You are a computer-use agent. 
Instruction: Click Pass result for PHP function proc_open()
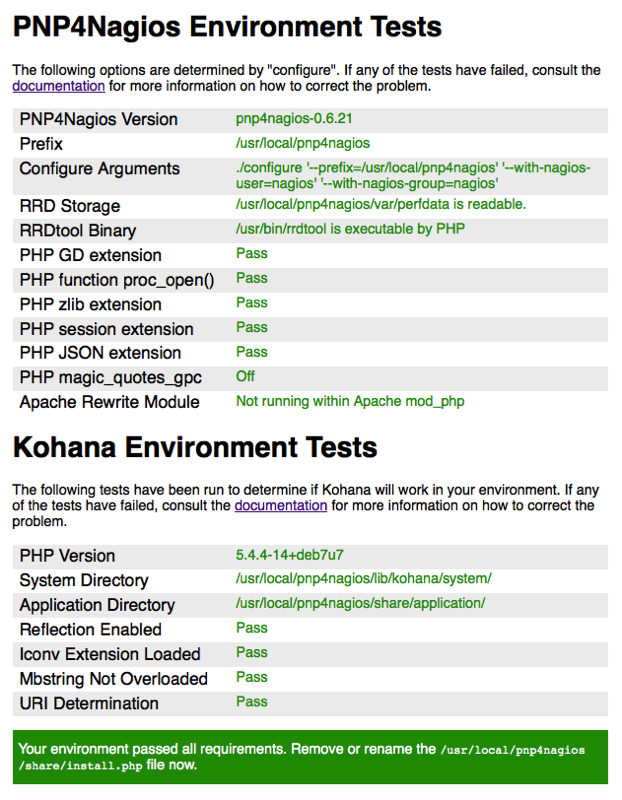(251, 279)
